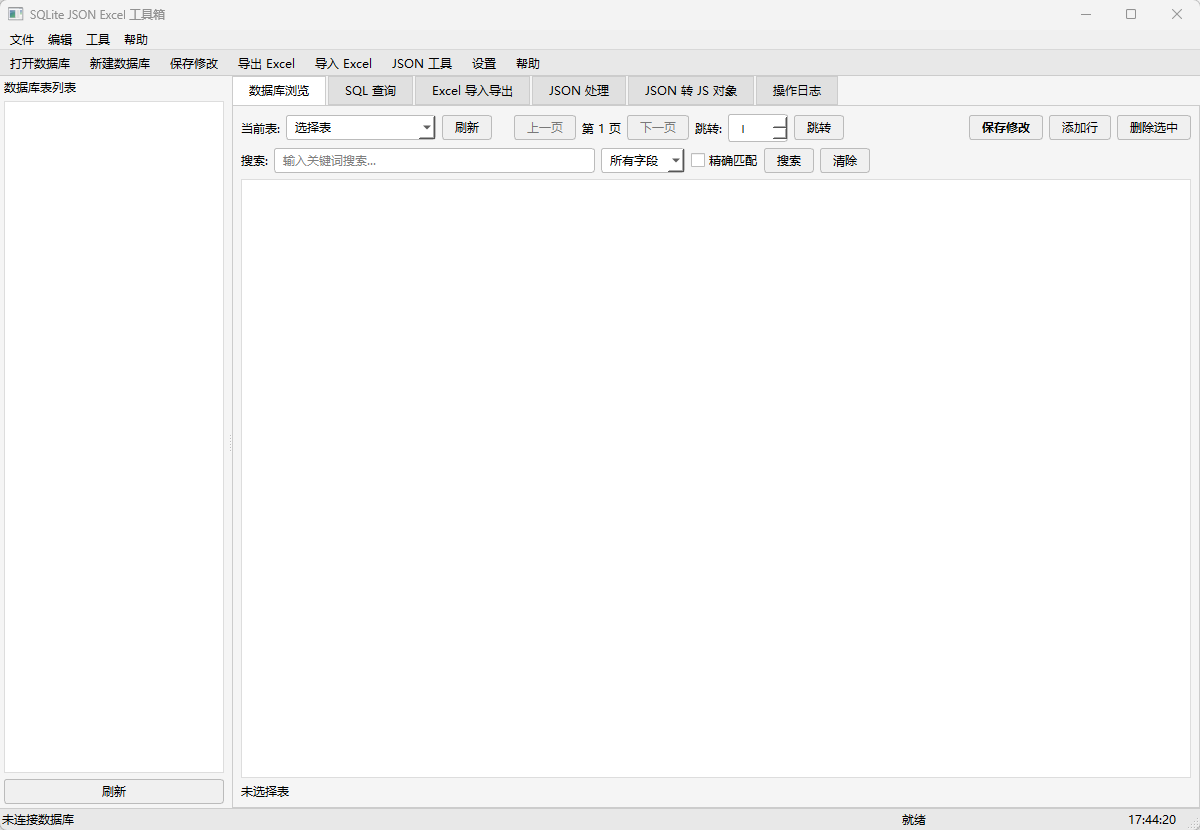Click the 添加行 button
Viewport: 1200px width, 830px height.
(1080, 128)
